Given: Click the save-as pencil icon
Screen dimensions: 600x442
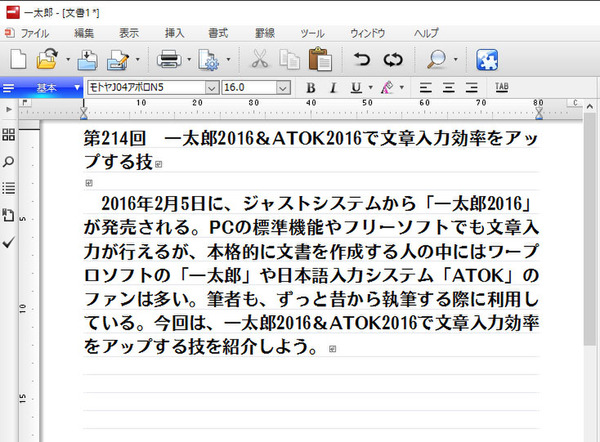Looking at the screenshot, I should 118,60.
